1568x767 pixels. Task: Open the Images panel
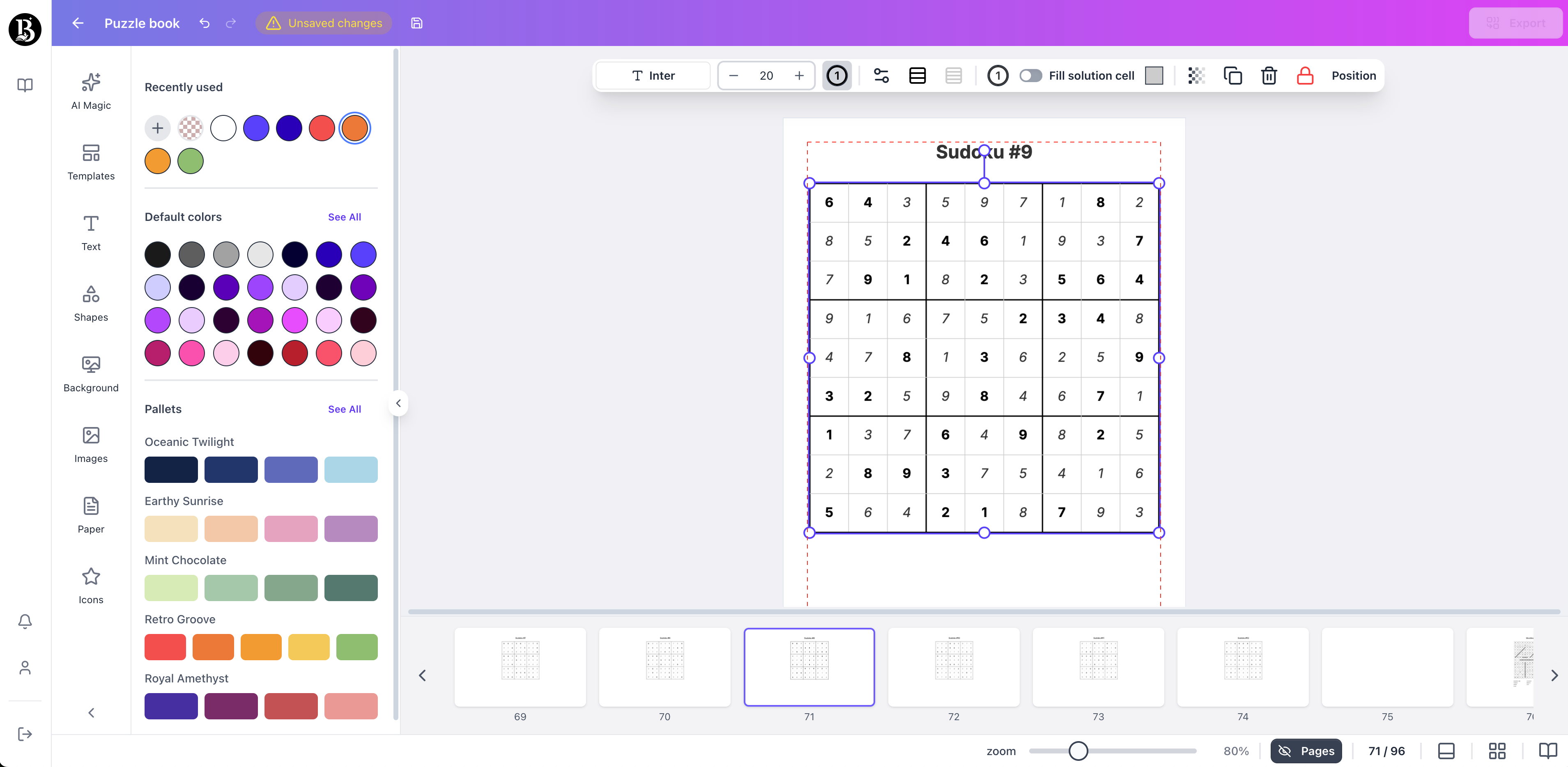coord(90,443)
